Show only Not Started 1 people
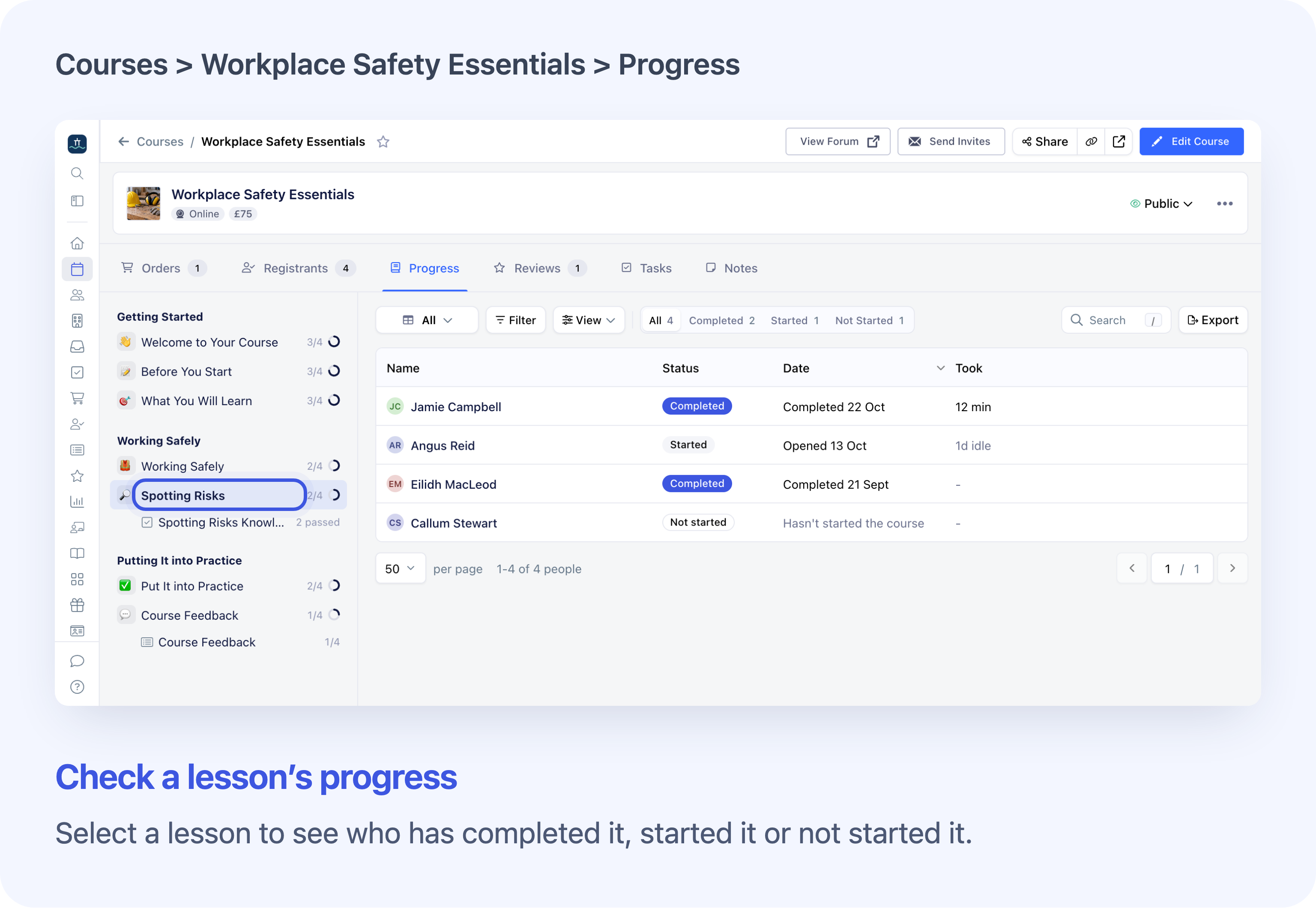Screen dimensions: 1316x908 (x=869, y=320)
